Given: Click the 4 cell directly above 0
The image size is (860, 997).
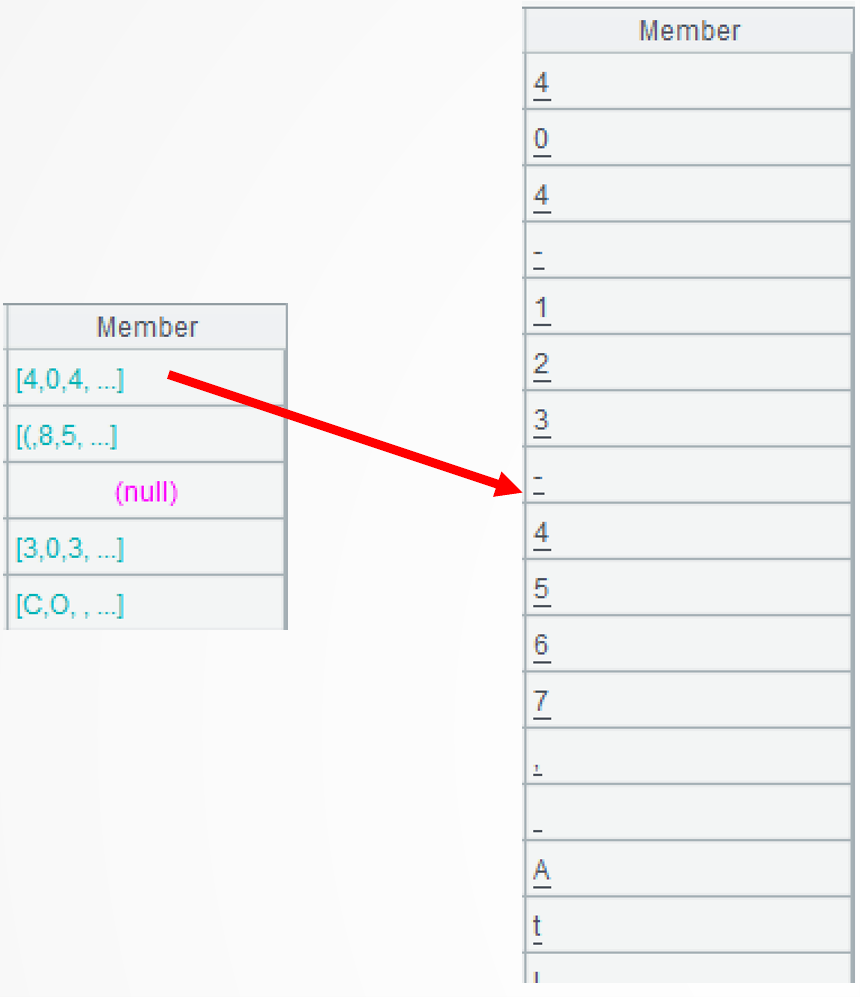Looking at the screenshot, I should 542,82.
